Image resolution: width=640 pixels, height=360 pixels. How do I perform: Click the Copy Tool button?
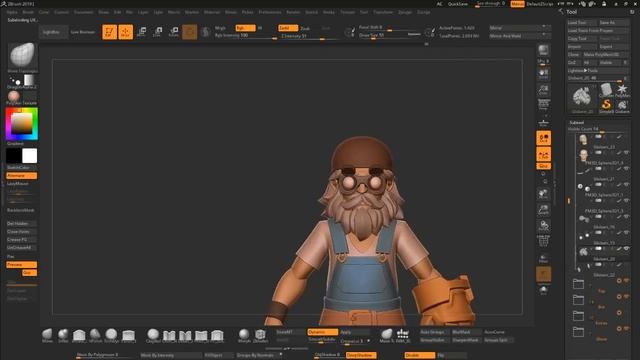[582, 39]
